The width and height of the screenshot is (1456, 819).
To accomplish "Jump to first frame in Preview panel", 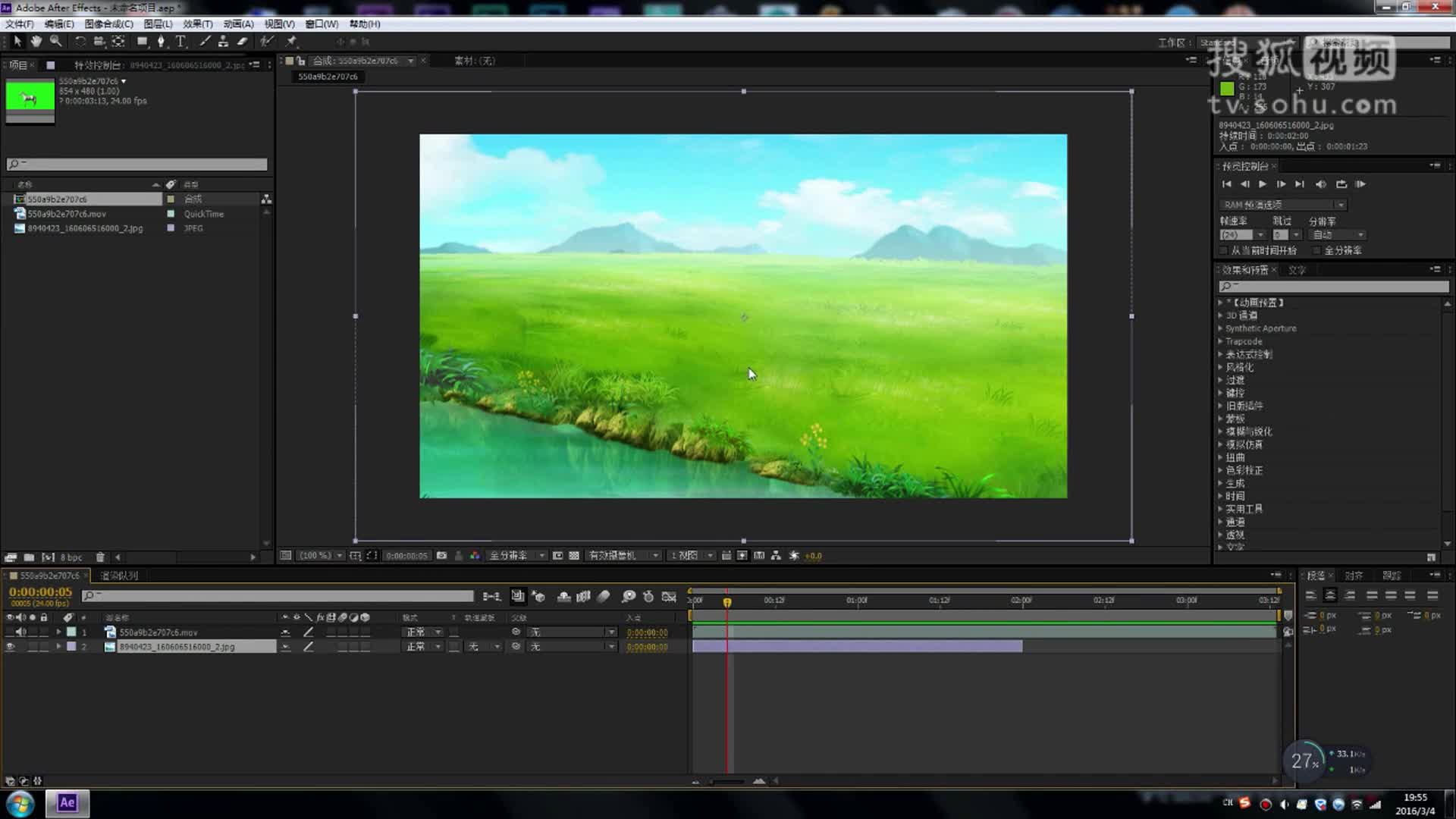I will point(1226,184).
